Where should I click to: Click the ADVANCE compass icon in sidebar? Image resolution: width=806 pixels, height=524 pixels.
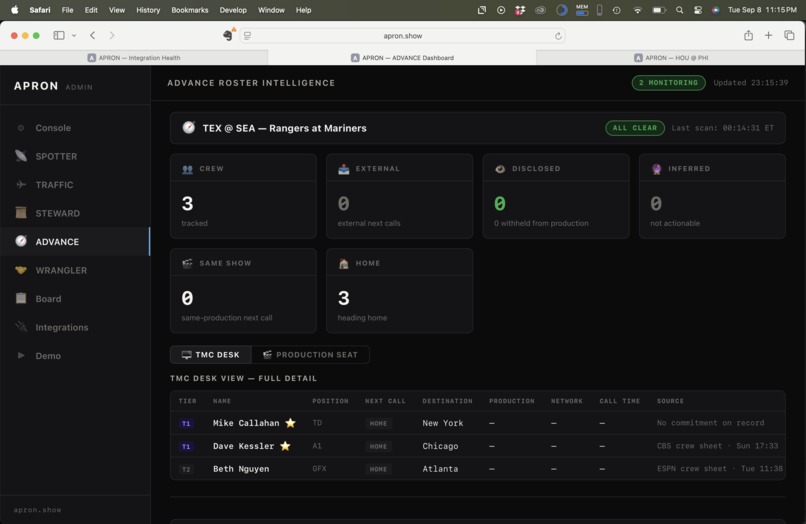21,241
